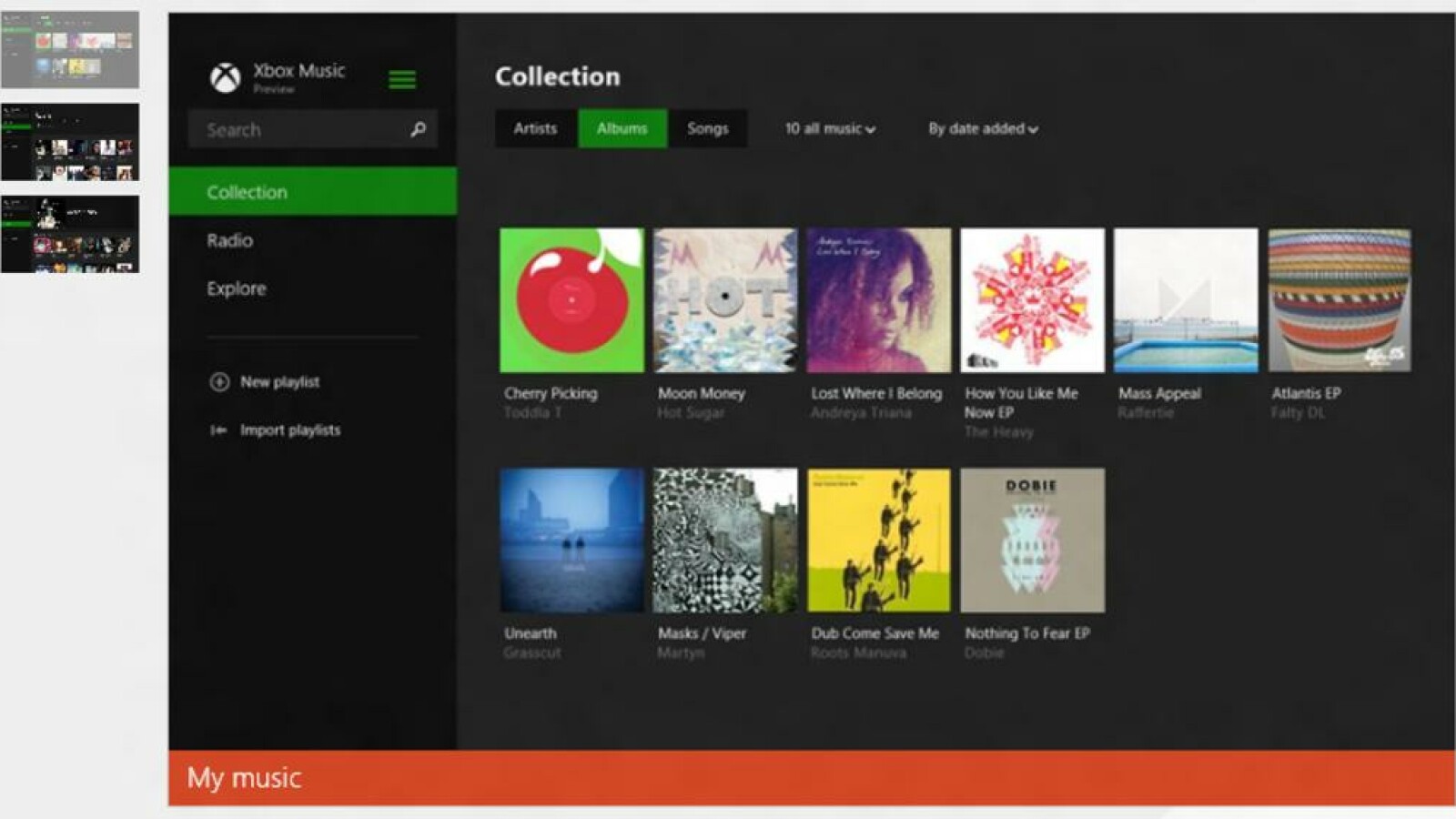Click the search magnifier icon
Viewport: 1456px width, 819px height.
(418, 129)
